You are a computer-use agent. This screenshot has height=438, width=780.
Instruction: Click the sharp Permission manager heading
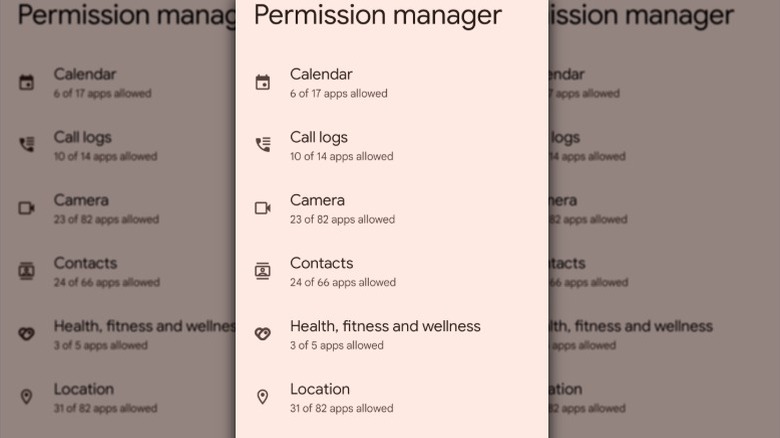[x=378, y=15]
